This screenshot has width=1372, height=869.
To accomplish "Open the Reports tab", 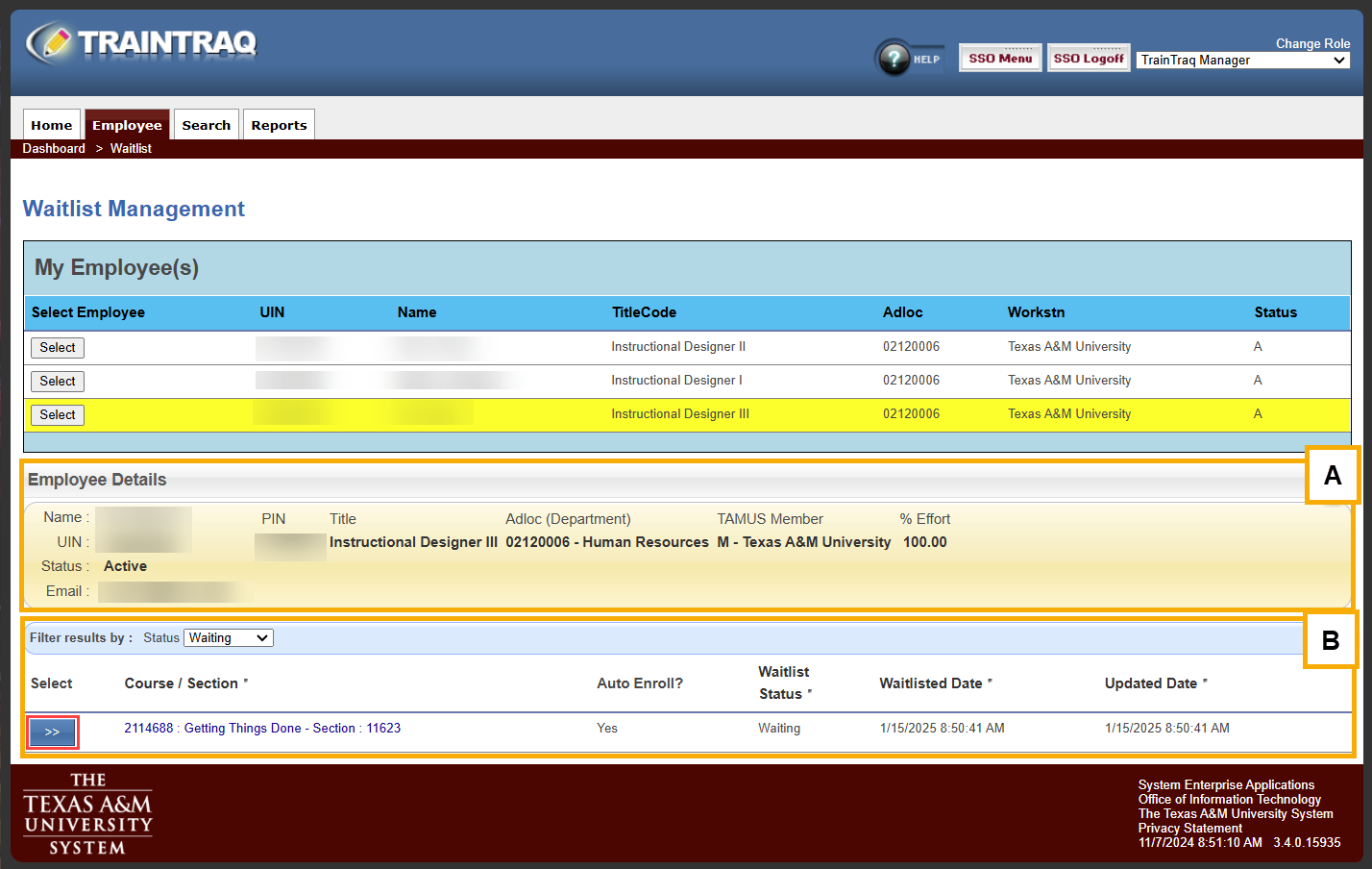I will [279, 125].
